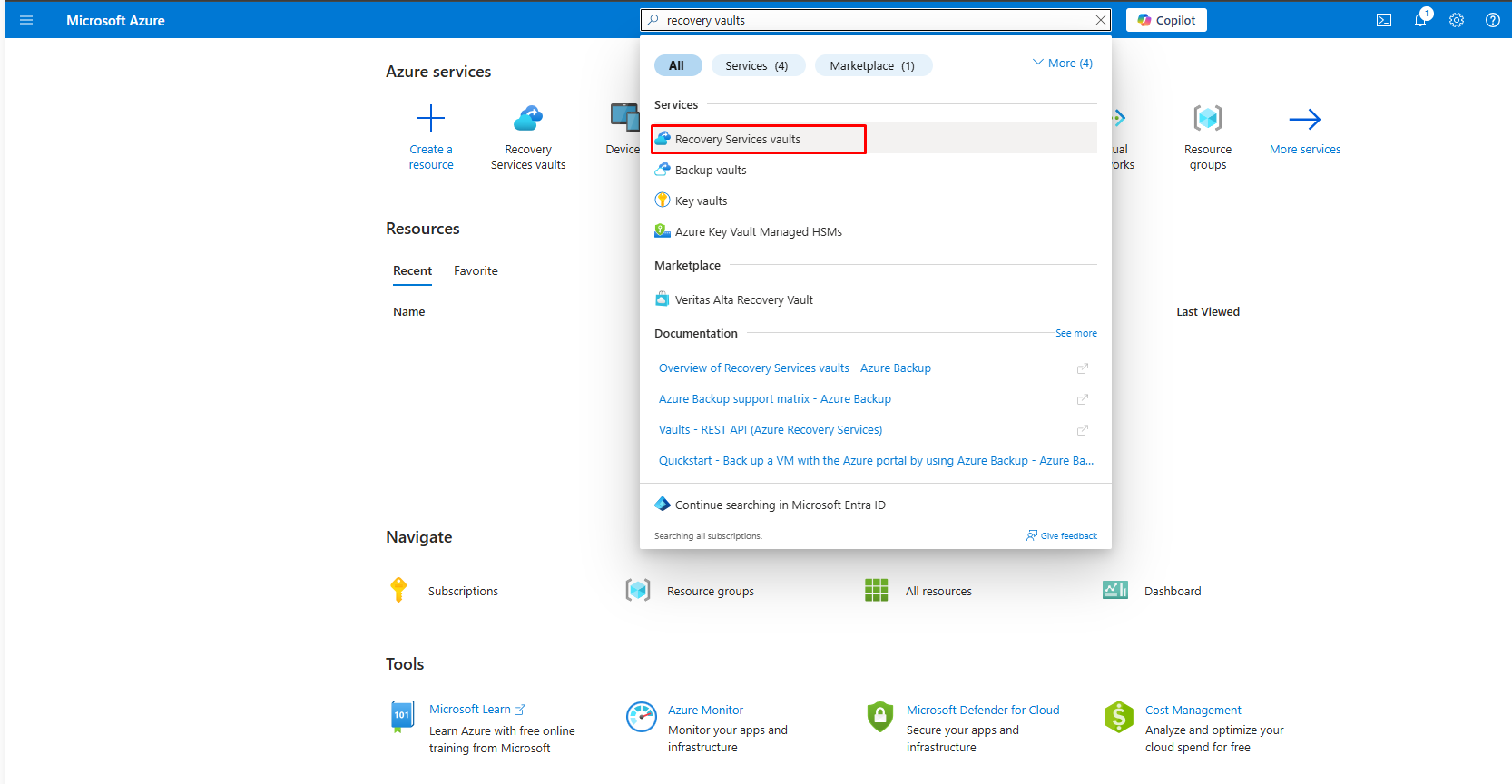Click the Azure Monitor gauge icon

pyautogui.click(x=642, y=717)
